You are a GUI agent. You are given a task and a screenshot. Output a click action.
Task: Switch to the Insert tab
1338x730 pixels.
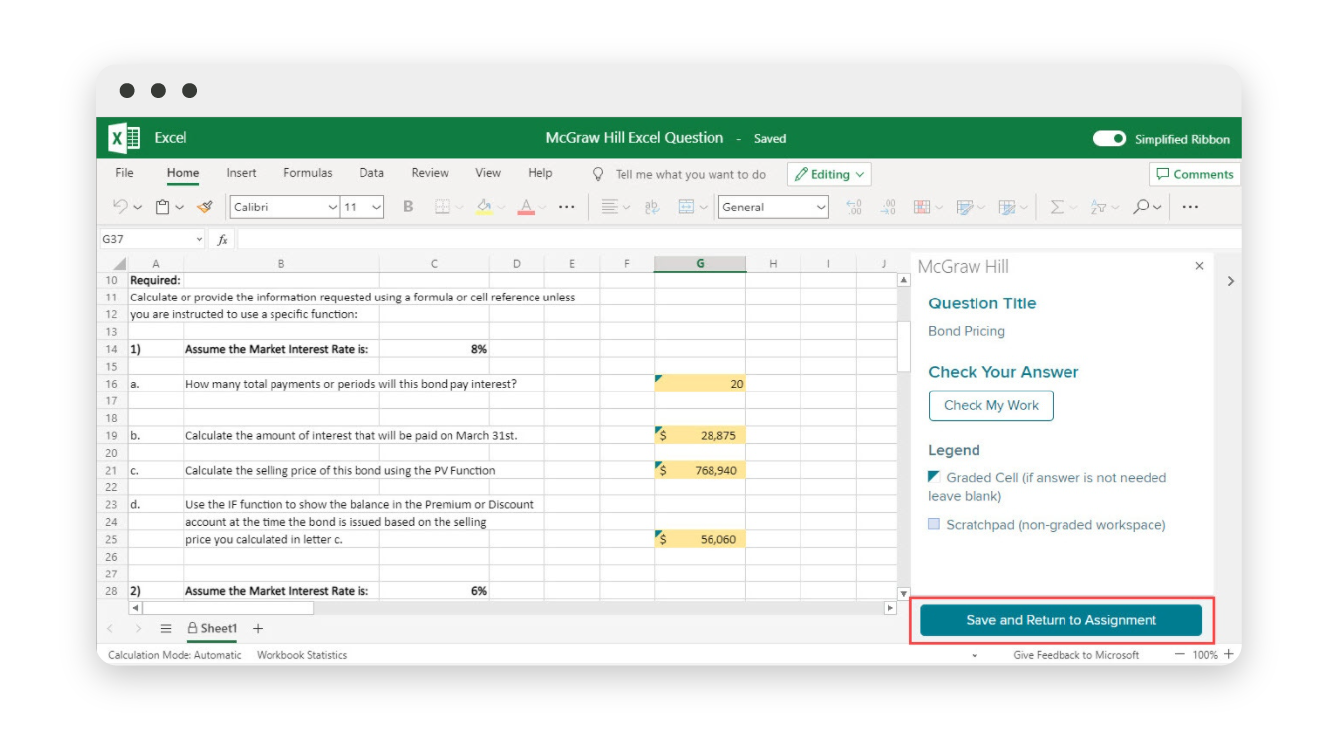pyautogui.click(x=241, y=173)
